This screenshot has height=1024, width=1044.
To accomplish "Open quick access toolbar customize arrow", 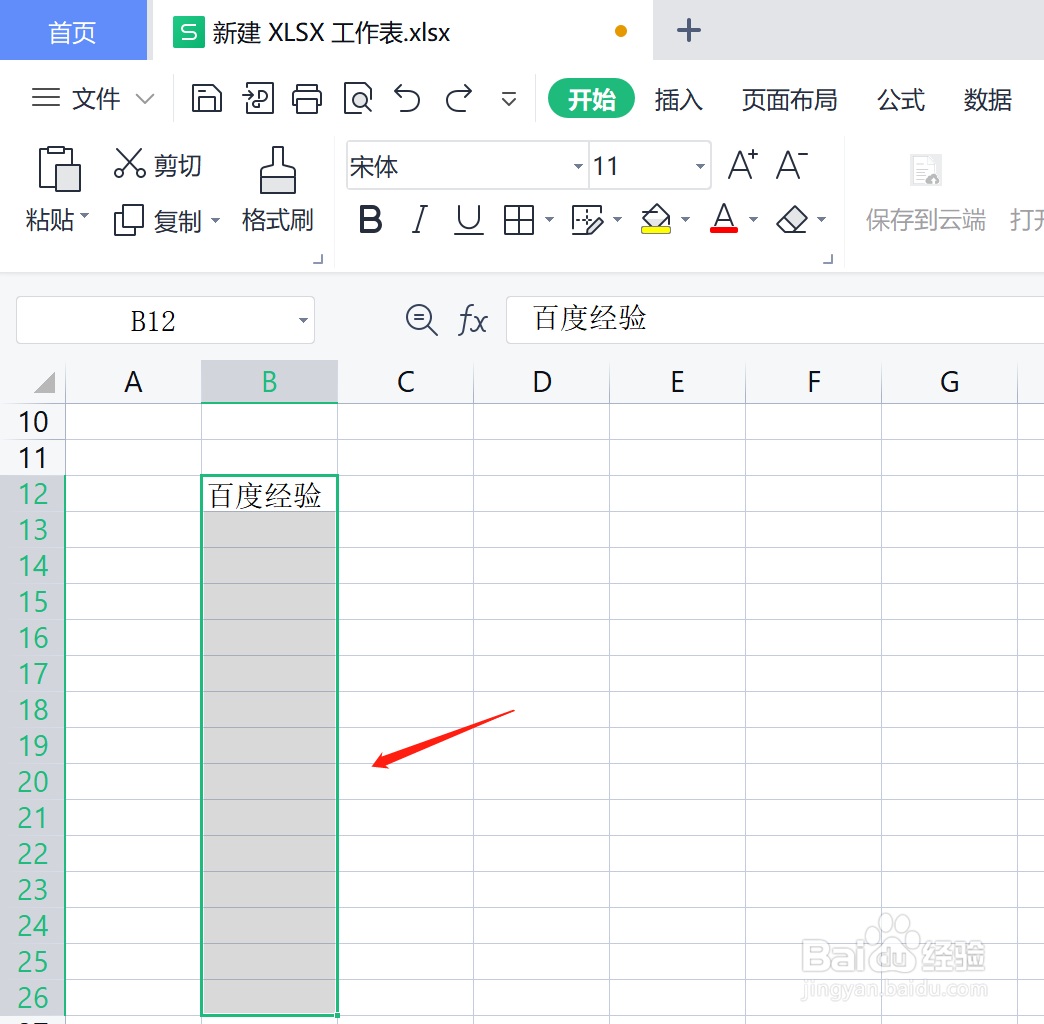I will (x=509, y=100).
